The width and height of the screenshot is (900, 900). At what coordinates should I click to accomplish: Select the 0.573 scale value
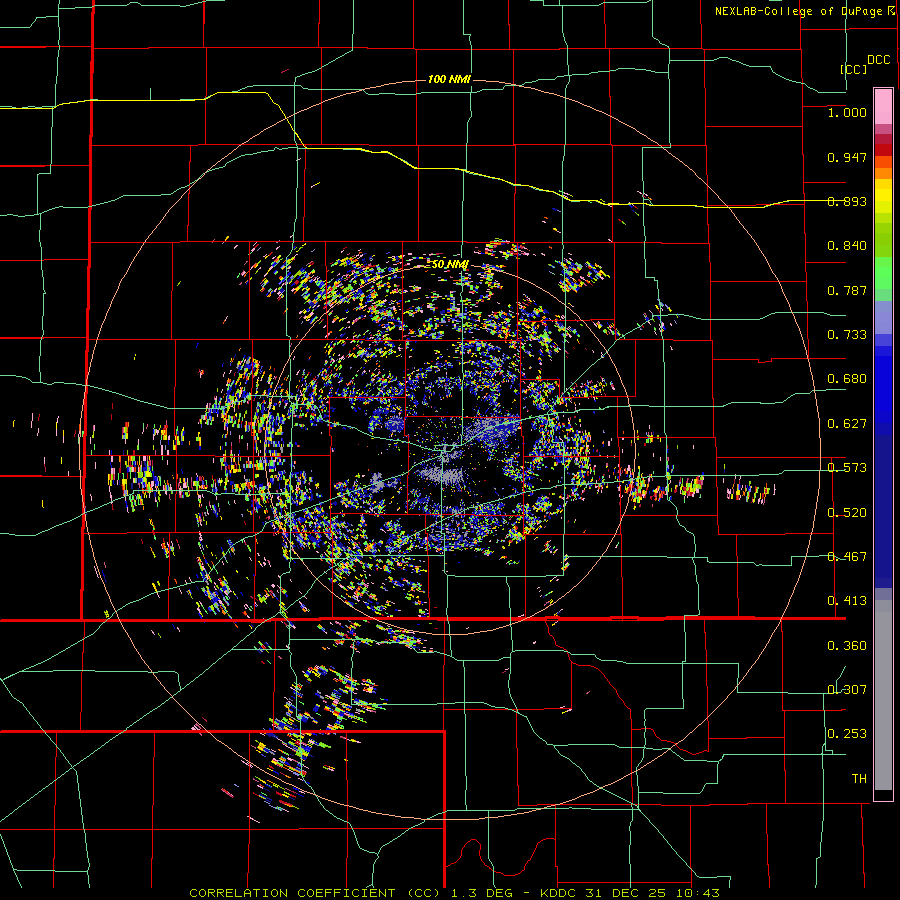tap(847, 468)
